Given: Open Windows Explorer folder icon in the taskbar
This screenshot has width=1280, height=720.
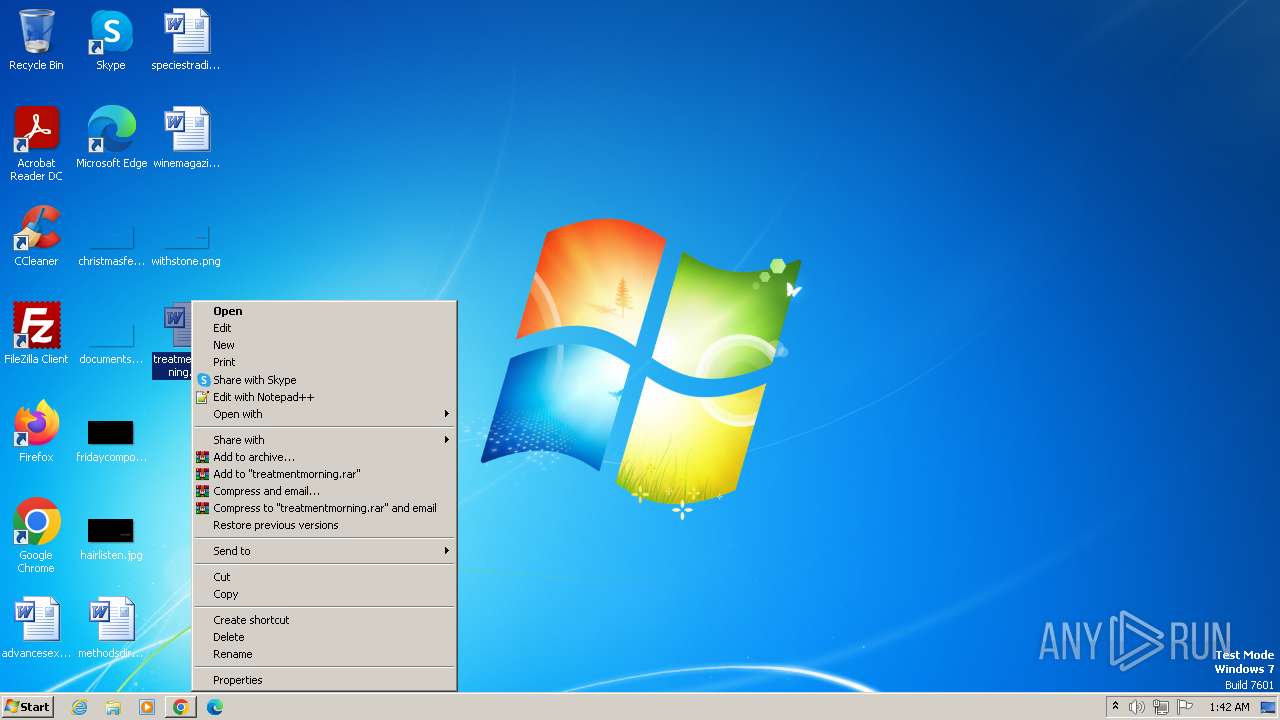Looking at the screenshot, I should (x=113, y=707).
